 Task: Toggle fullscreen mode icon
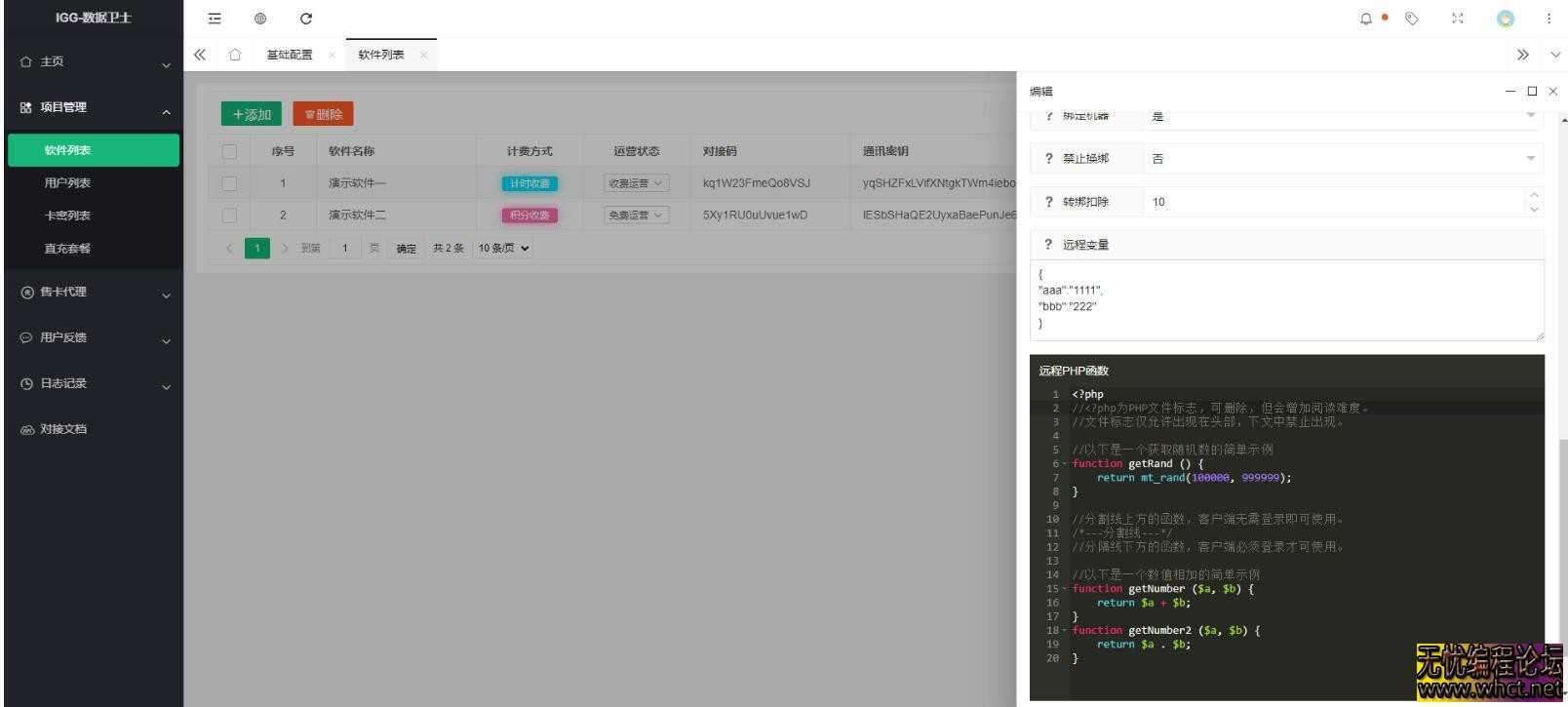pyautogui.click(x=1457, y=19)
